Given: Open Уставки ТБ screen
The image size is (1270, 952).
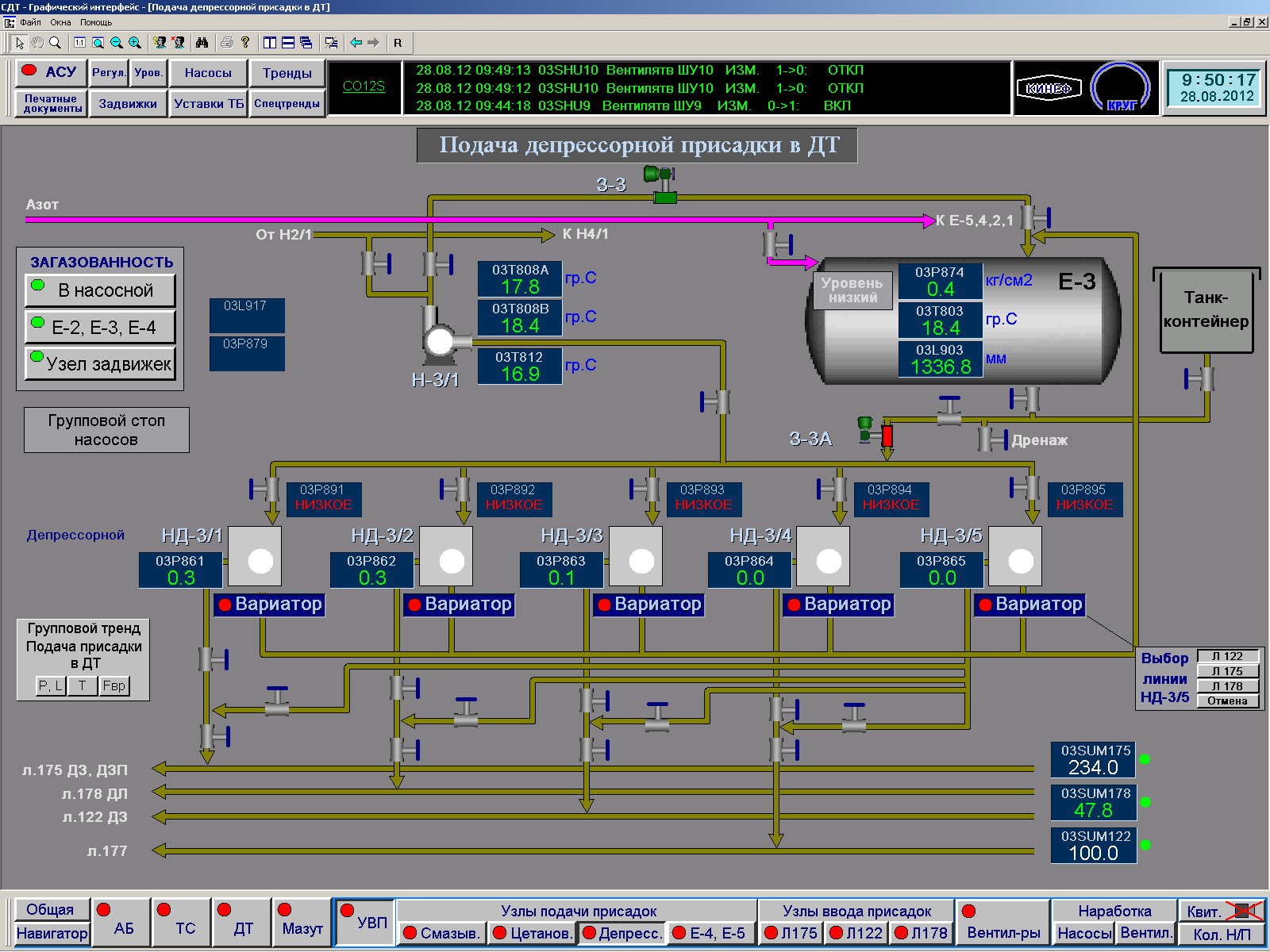Looking at the screenshot, I should 209,103.
